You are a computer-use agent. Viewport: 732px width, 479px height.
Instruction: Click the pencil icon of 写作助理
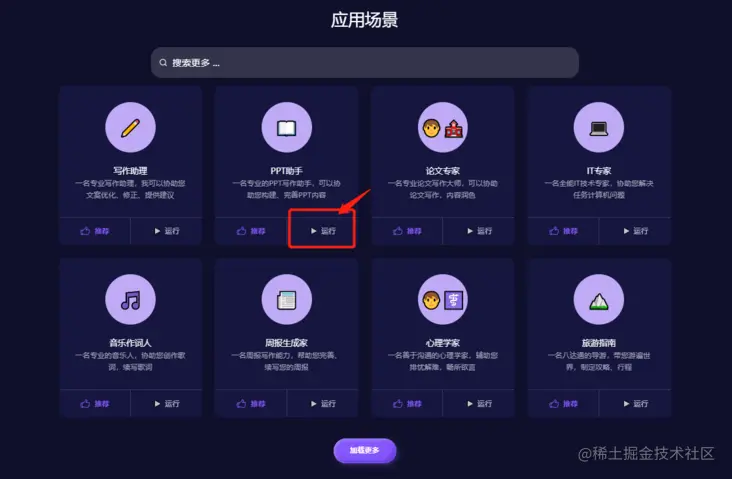point(130,127)
